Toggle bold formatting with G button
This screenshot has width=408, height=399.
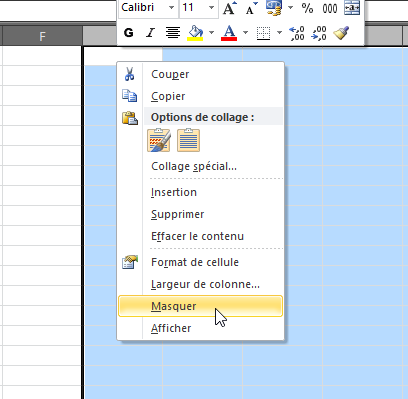point(129,33)
